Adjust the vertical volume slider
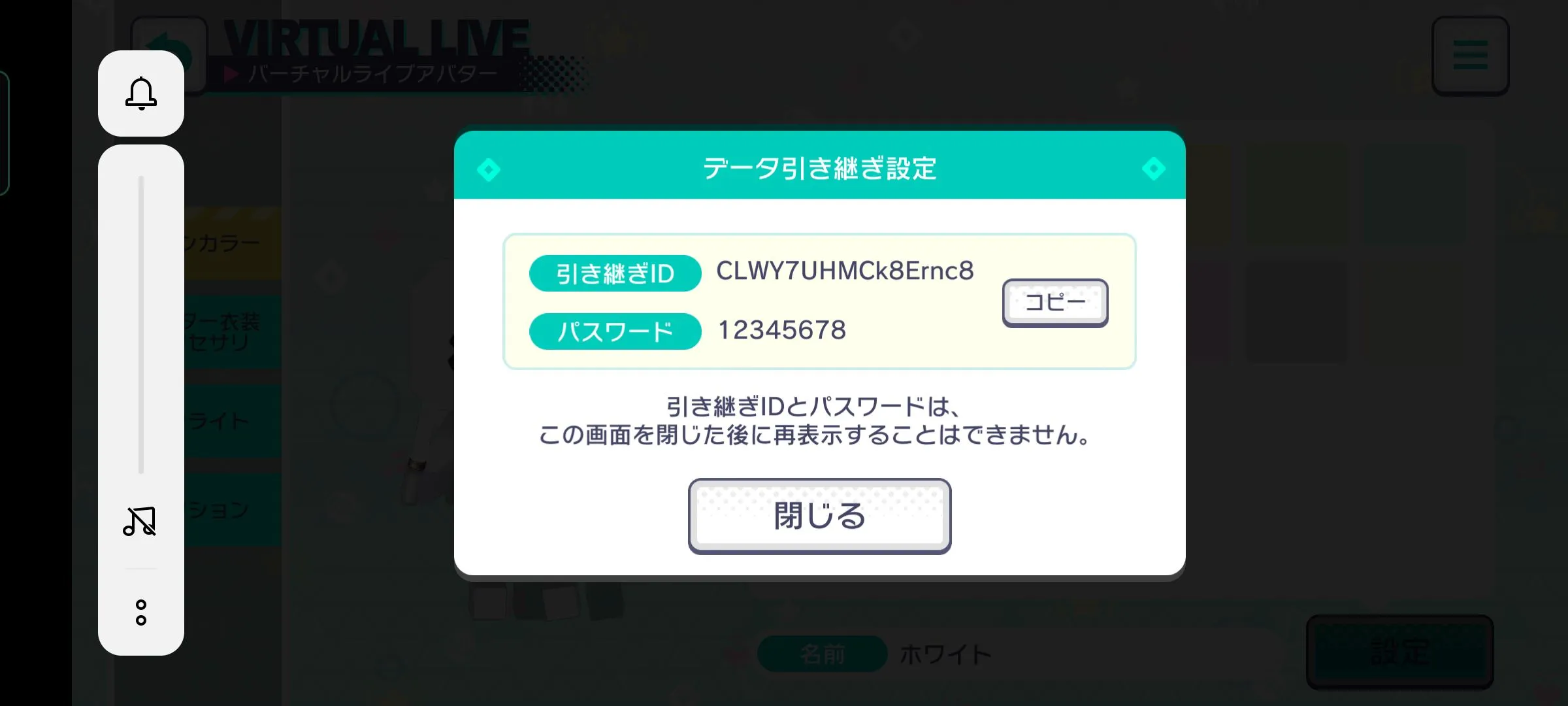This screenshot has width=1568, height=706. (x=141, y=325)
